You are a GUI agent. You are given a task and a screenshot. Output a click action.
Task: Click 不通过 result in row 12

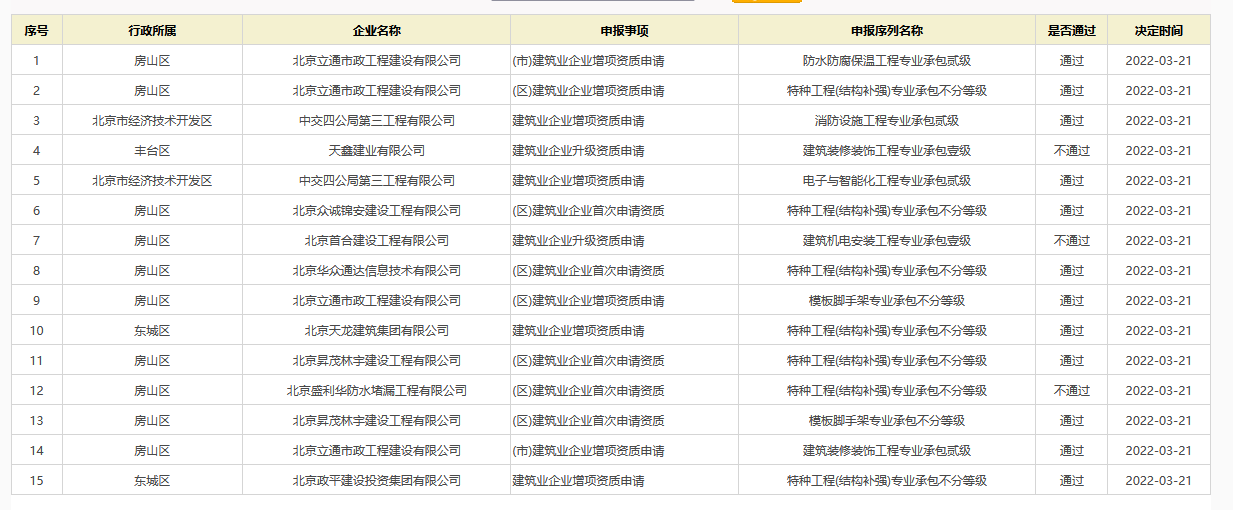click(1072, 391)
